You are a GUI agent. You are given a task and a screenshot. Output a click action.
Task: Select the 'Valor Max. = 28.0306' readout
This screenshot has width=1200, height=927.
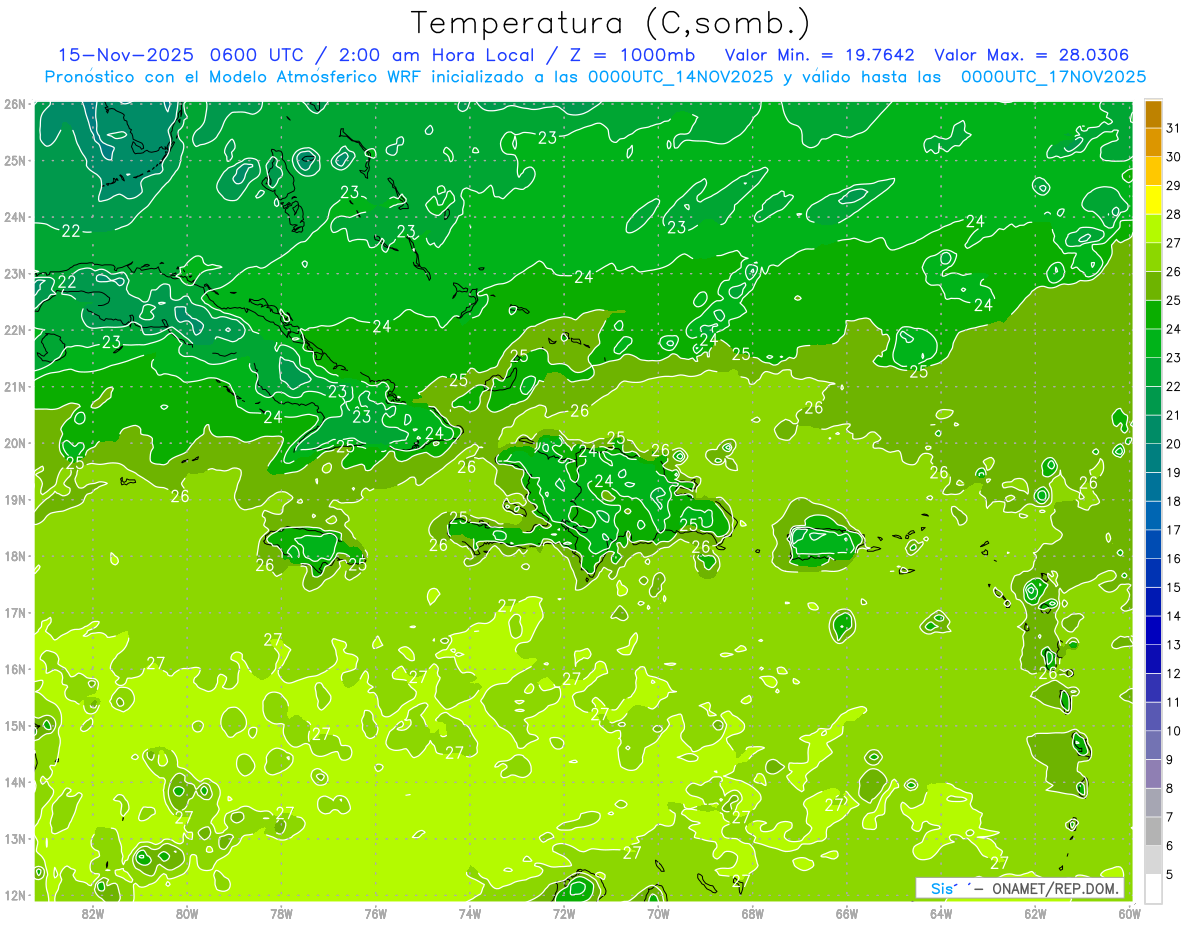click(x=1032, y=55)
